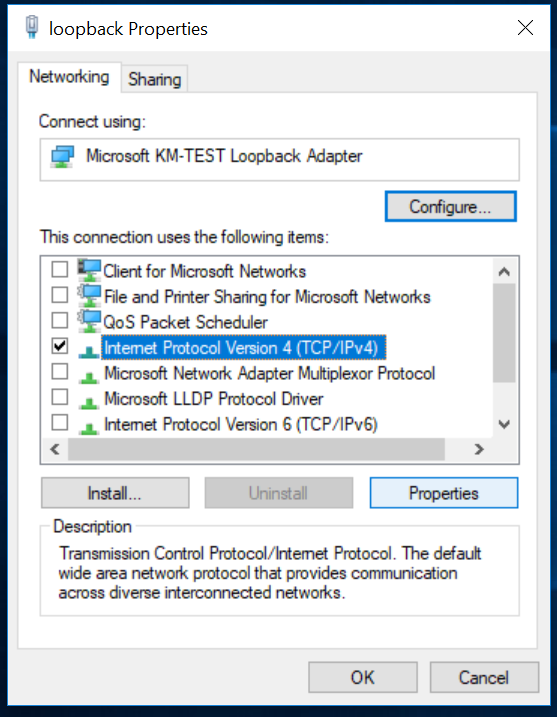Switch to the Sharing tab
Screen dimensions: 557x717
(x=155, y=79)
